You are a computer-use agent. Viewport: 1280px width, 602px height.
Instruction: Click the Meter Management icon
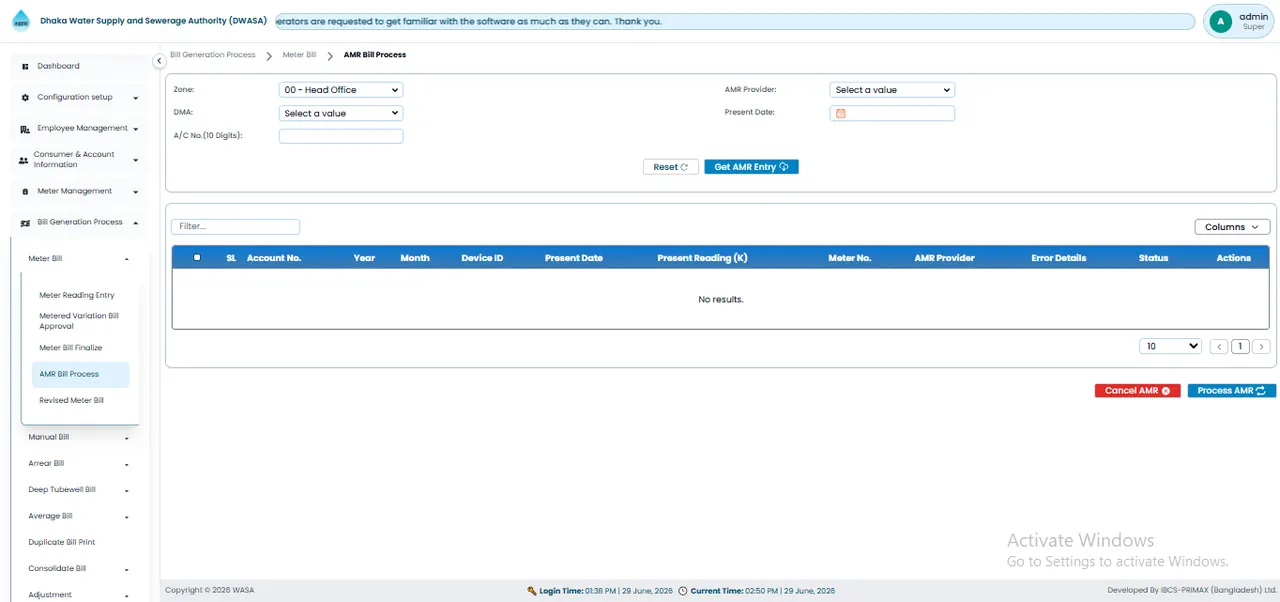coord(25,191)
